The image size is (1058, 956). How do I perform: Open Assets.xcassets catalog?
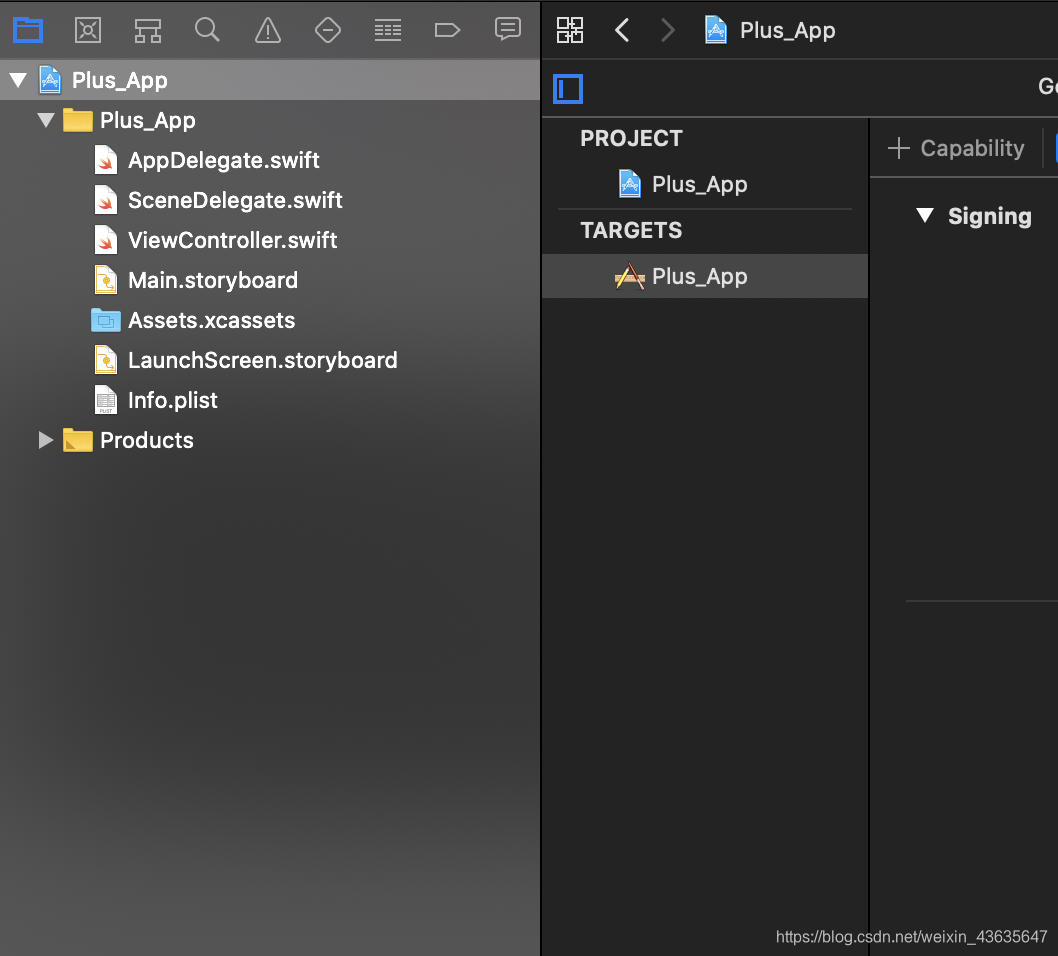point(212,320)
